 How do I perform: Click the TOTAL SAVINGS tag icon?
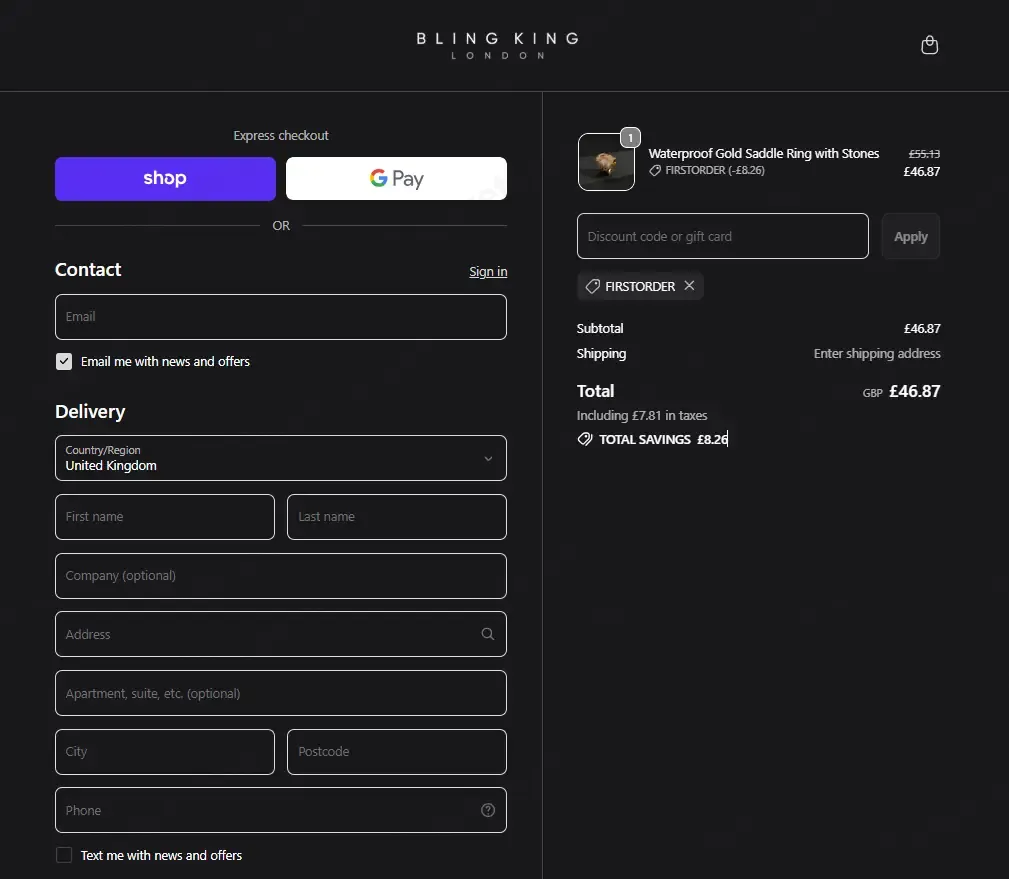tap(584, 439)
